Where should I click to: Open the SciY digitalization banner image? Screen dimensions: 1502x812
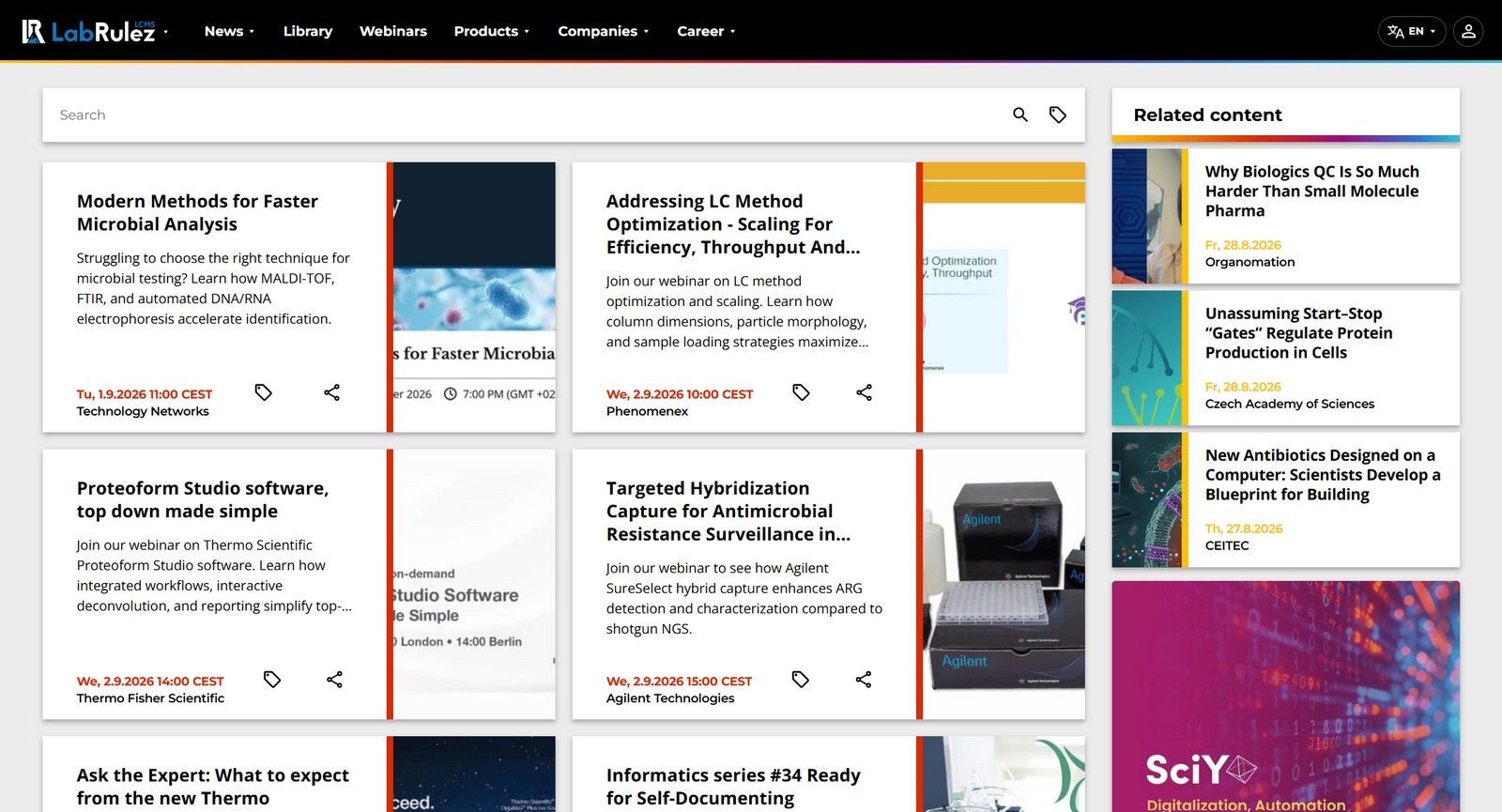point(1286,697)
